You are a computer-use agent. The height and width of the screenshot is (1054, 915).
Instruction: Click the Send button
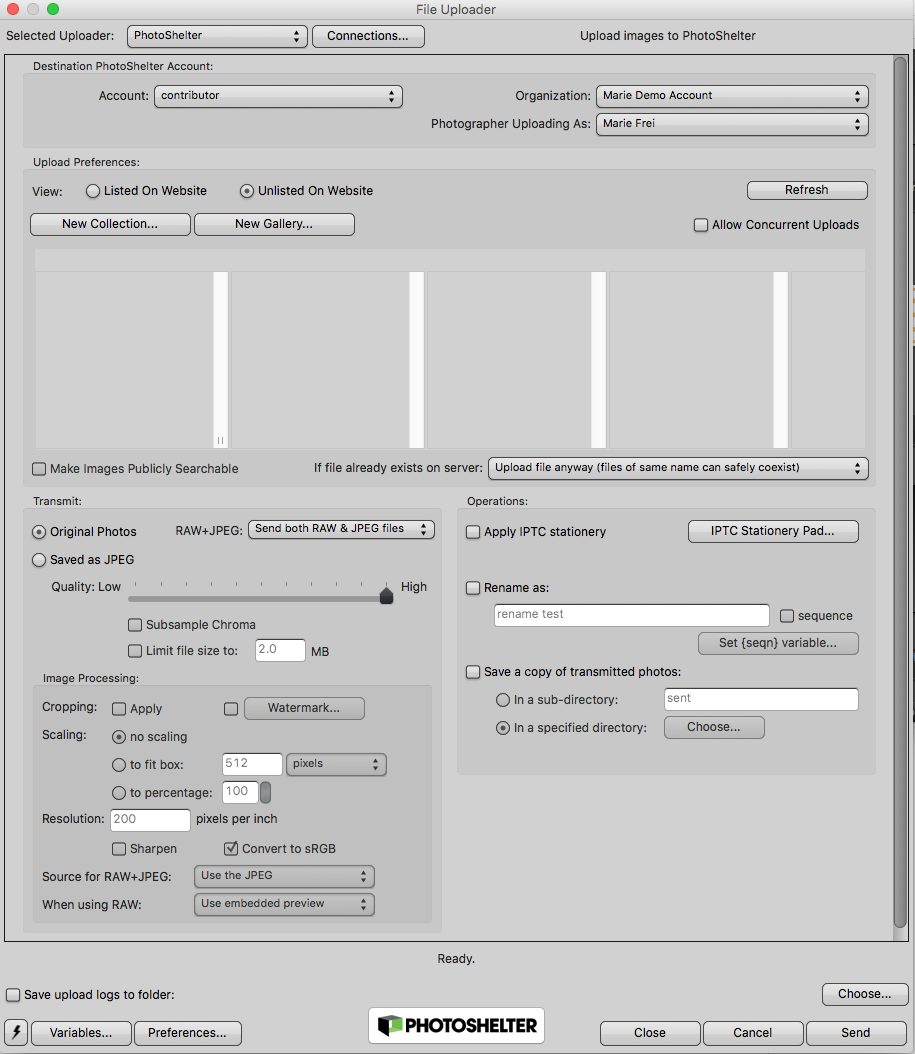click(856, 1032)
